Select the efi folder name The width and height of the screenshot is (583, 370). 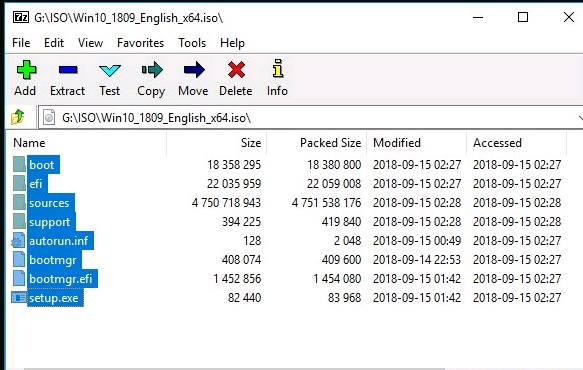click(36, 184)
